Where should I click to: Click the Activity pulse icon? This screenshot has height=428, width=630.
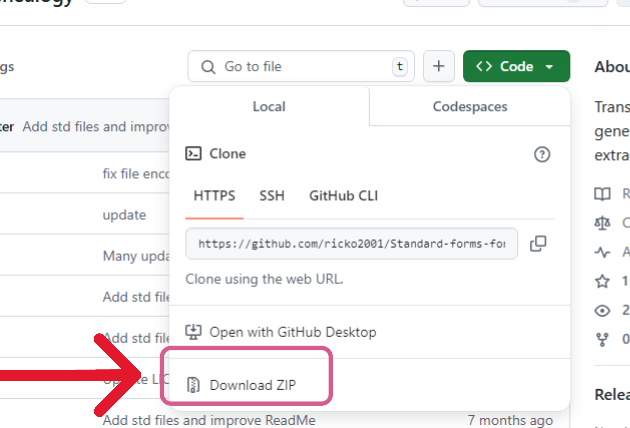[x=602, y=252]
